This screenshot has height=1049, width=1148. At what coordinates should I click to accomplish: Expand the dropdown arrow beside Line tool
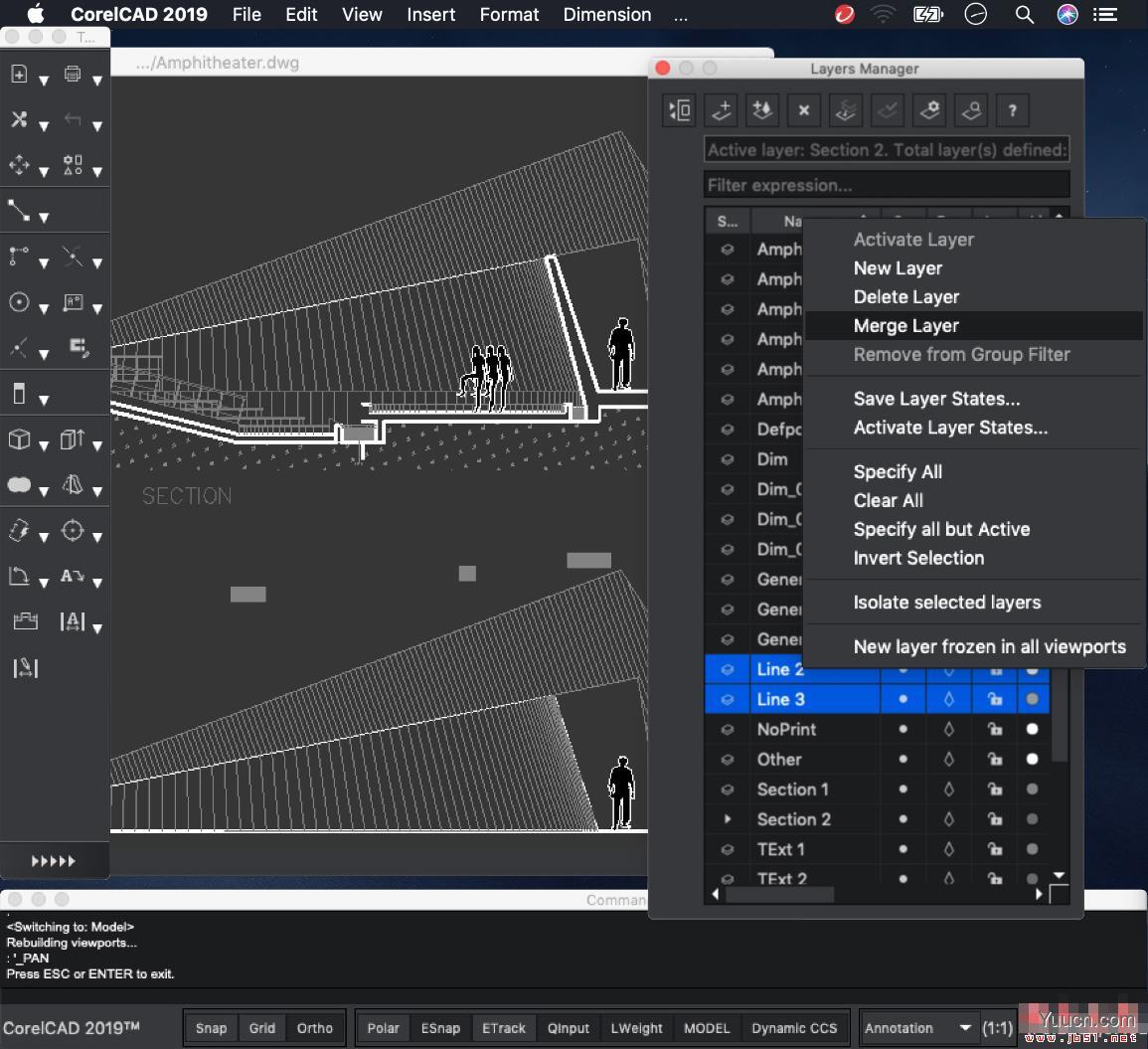pos(44,218)
